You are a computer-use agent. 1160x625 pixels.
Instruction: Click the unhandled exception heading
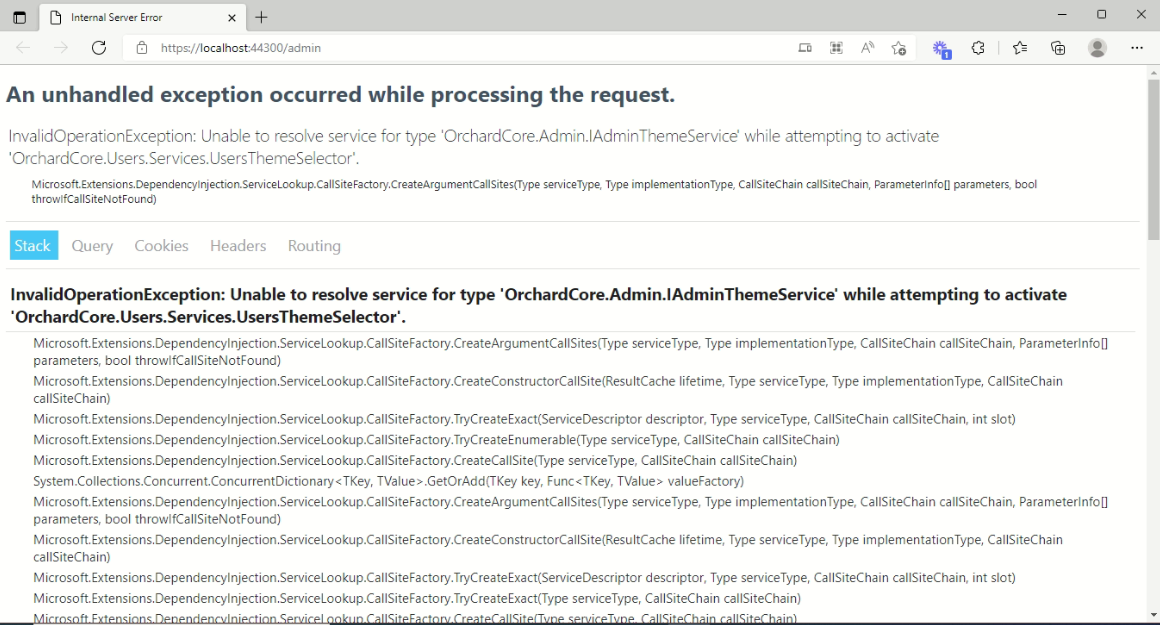[340, 95]
